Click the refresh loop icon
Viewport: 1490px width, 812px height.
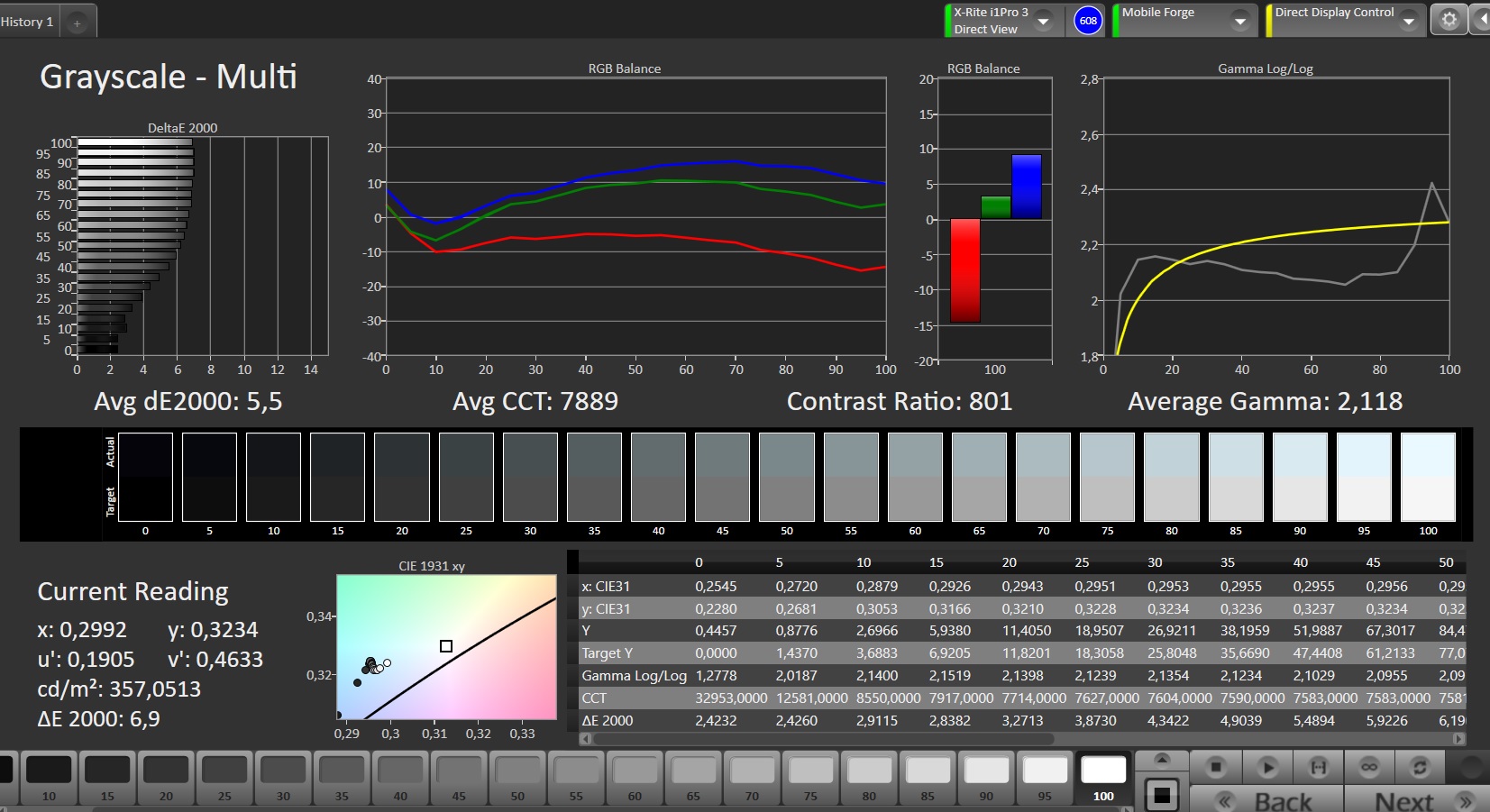pos(1419,767)
